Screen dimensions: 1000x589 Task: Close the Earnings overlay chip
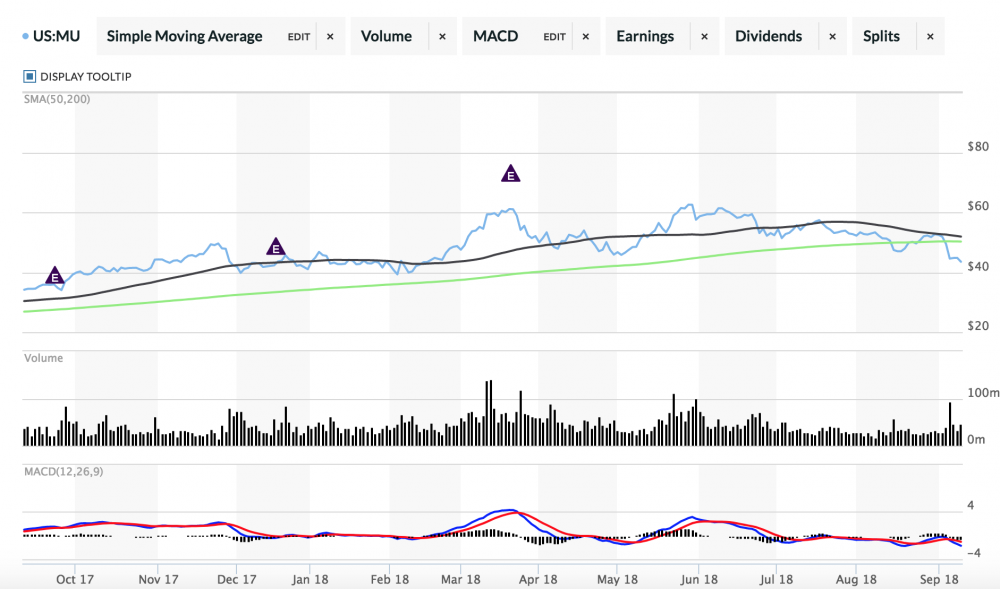pyautogui.click(x=704, y=37)
